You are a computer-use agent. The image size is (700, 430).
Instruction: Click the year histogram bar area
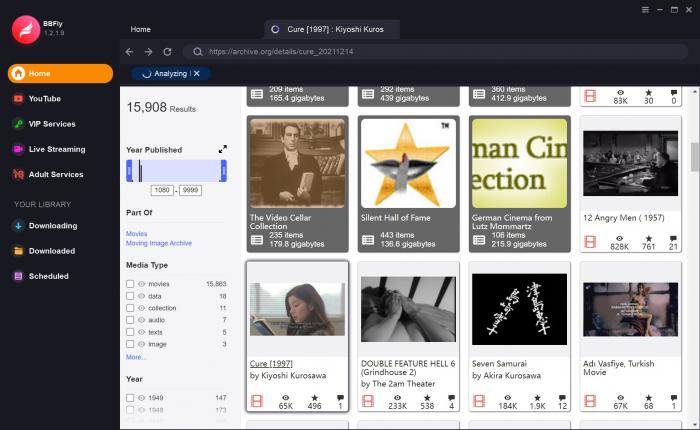pyautogui.click(x=176, y=171)
